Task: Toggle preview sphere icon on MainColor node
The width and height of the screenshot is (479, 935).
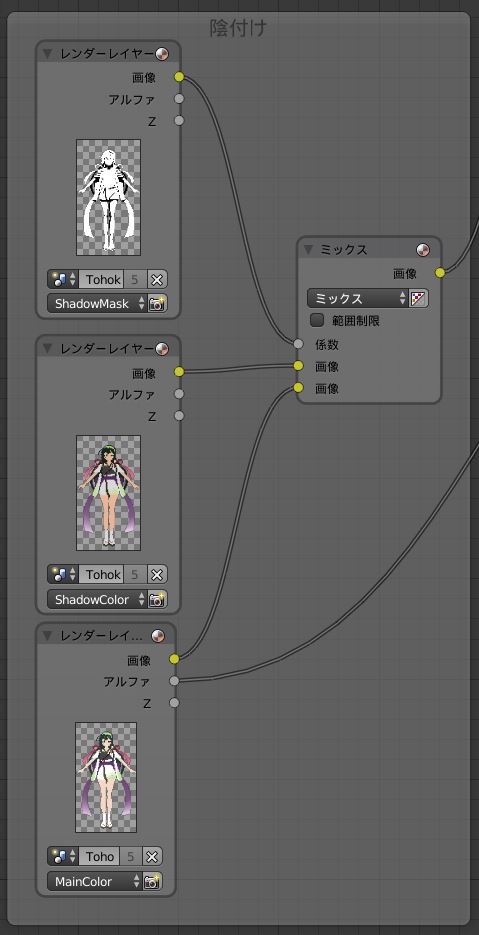Action: [157, 636]
